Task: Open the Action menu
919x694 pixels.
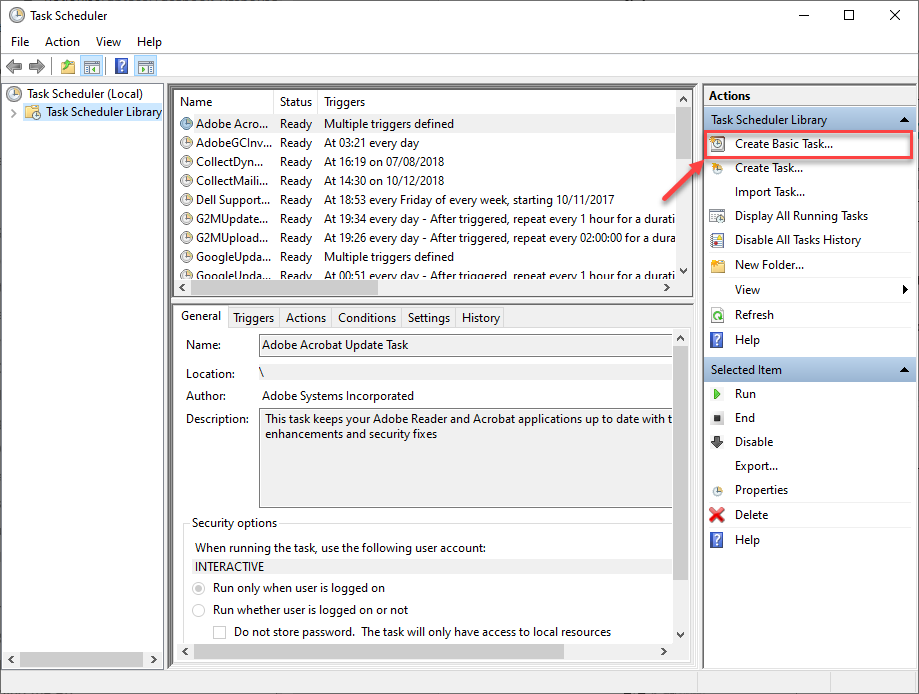Action: [x=62, y=42]
